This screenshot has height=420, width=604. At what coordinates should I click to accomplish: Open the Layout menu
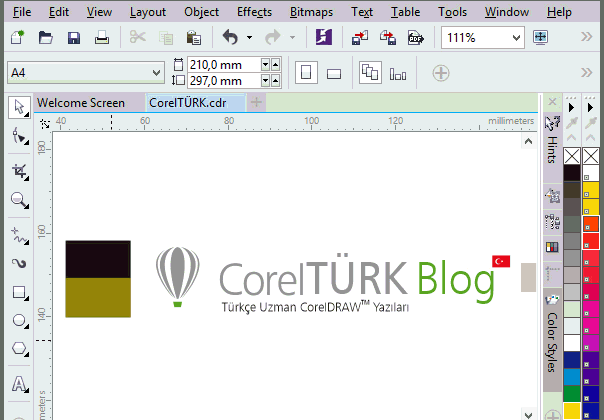[148, 12]
